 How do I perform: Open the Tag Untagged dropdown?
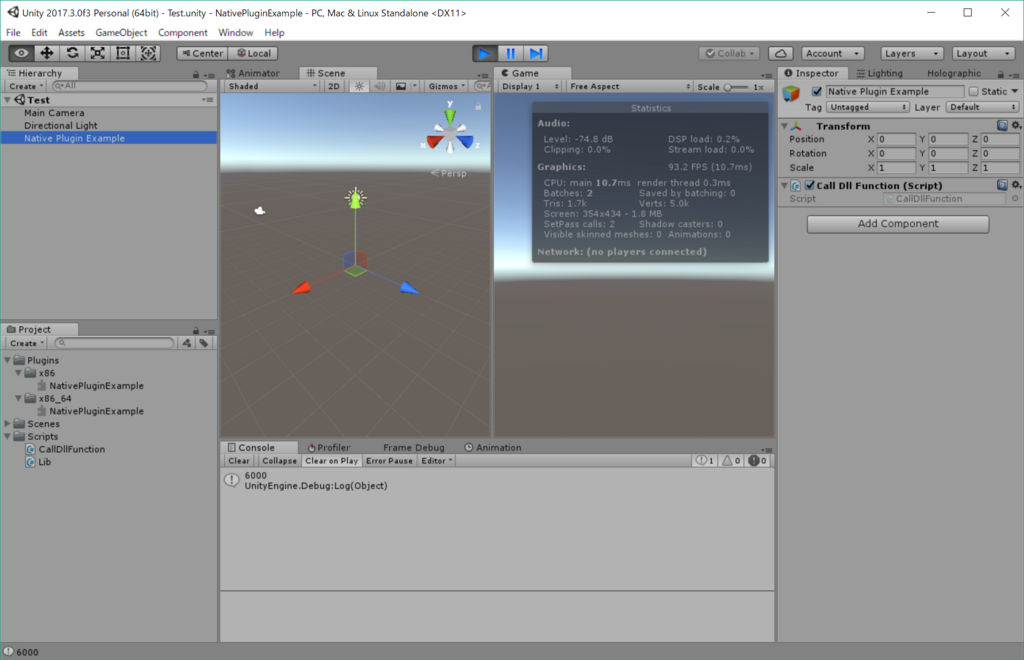coord(868,107)
